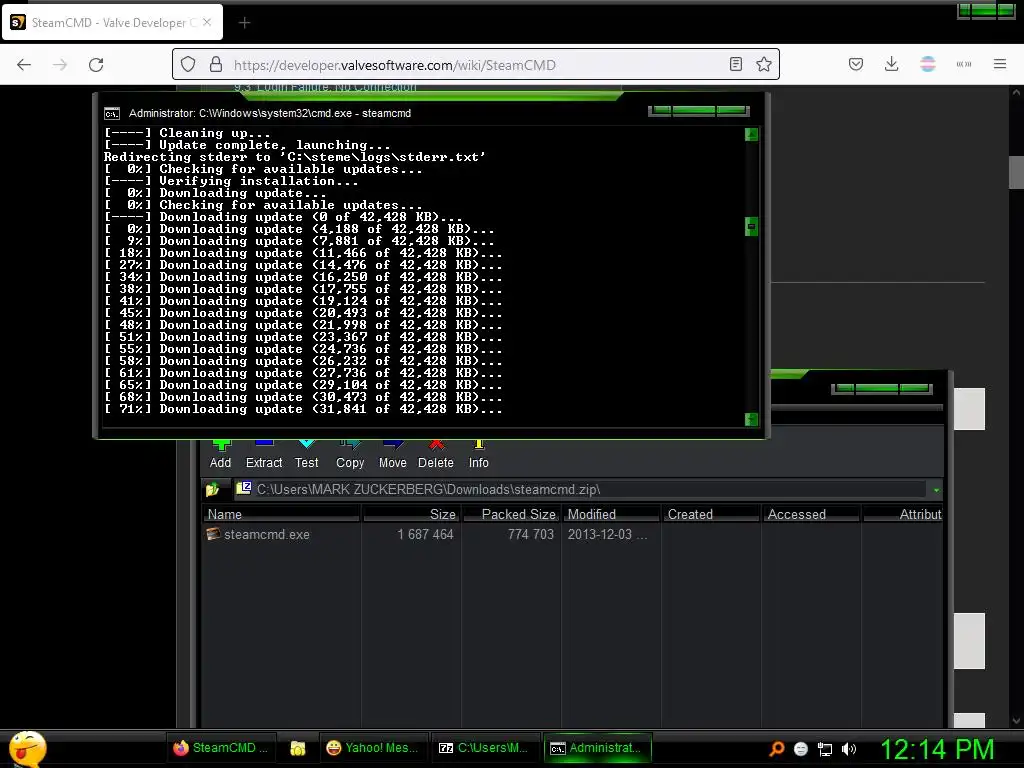Click the search magnifier tray icon
This screenshot has height=768, width=1024.
coord(776,749)
